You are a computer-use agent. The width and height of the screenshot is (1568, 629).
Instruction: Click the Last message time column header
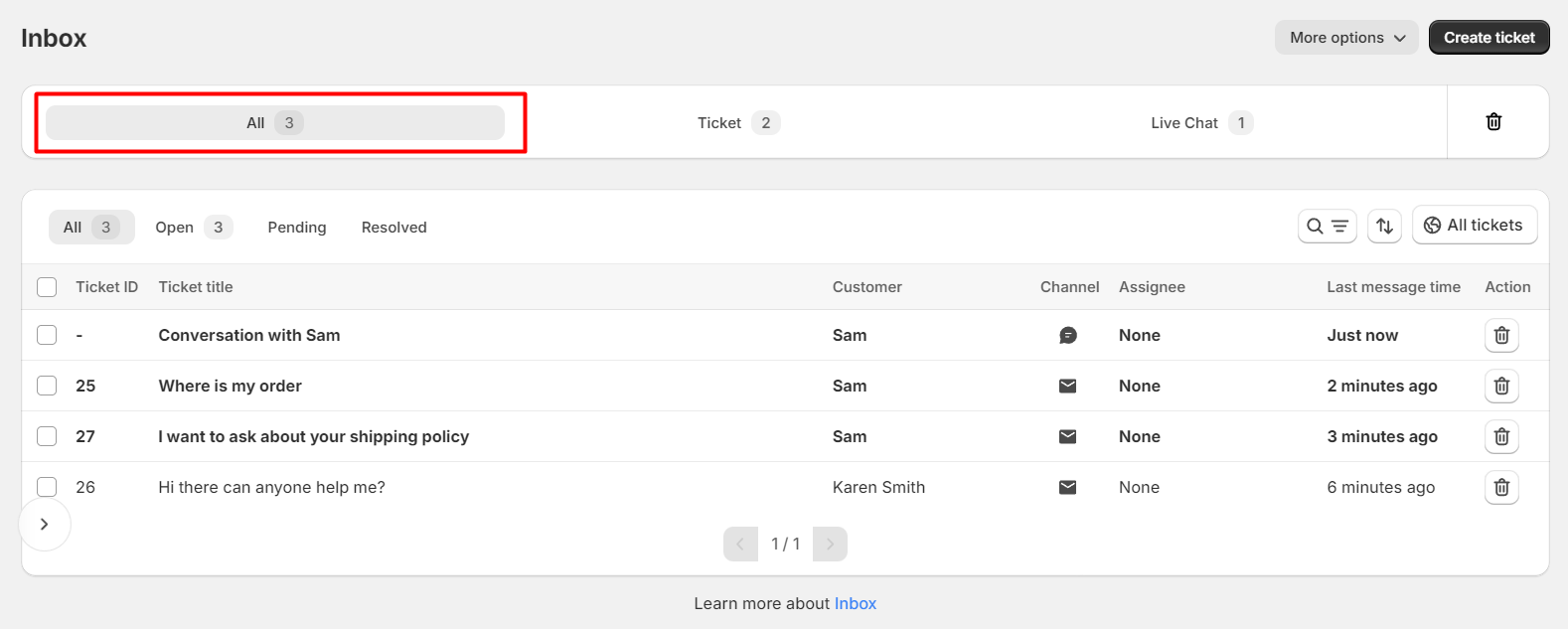pos(1393,287)
